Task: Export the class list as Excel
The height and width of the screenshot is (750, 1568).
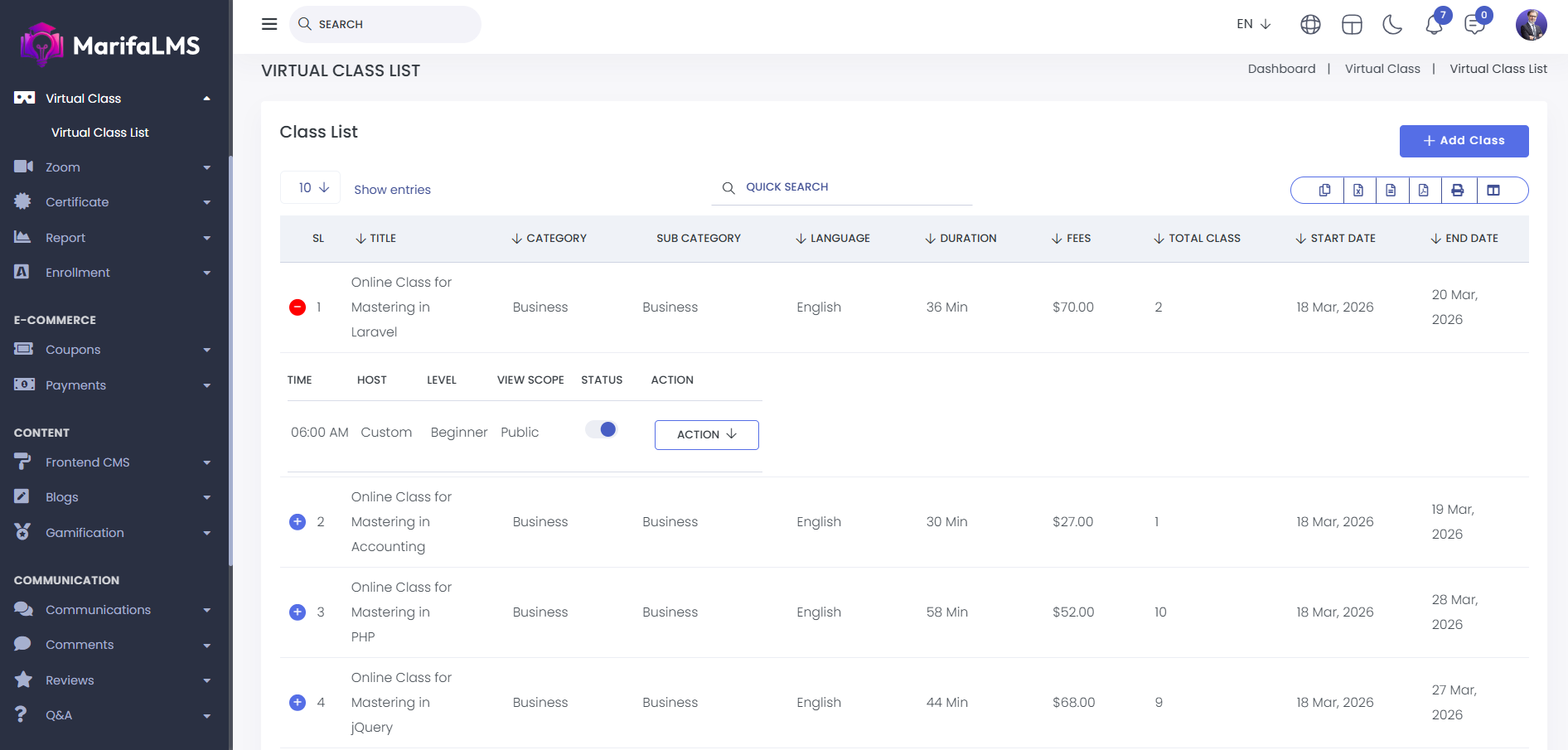Action: [x=1358, y=191]
